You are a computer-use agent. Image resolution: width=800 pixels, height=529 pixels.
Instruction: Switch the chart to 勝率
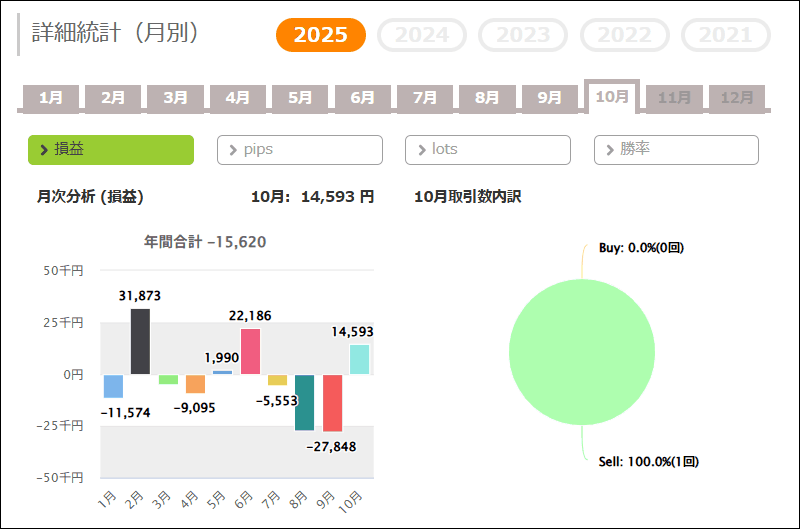676,150
